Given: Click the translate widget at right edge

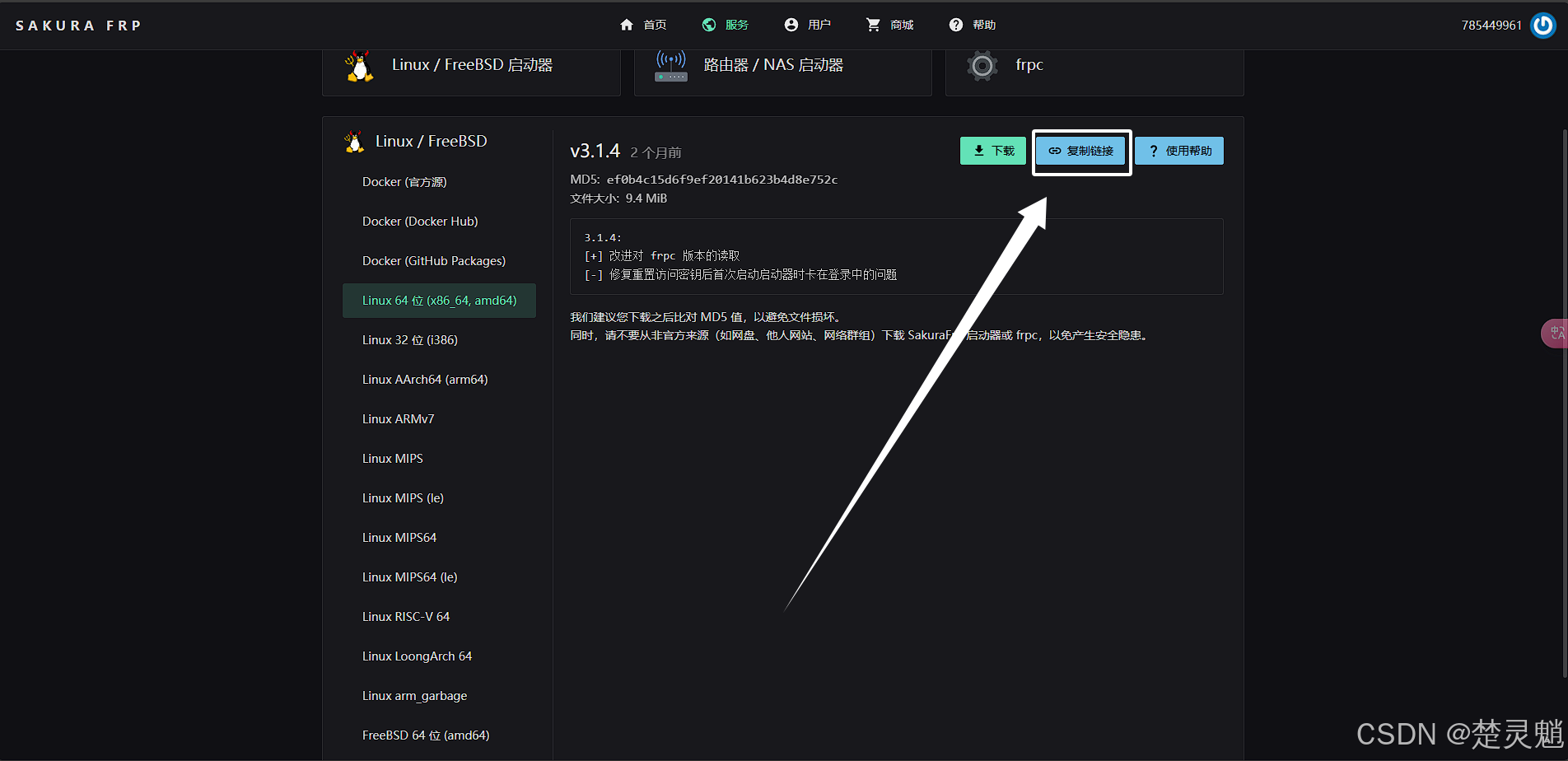Looking at the screenshot, I should point(1555,334).
